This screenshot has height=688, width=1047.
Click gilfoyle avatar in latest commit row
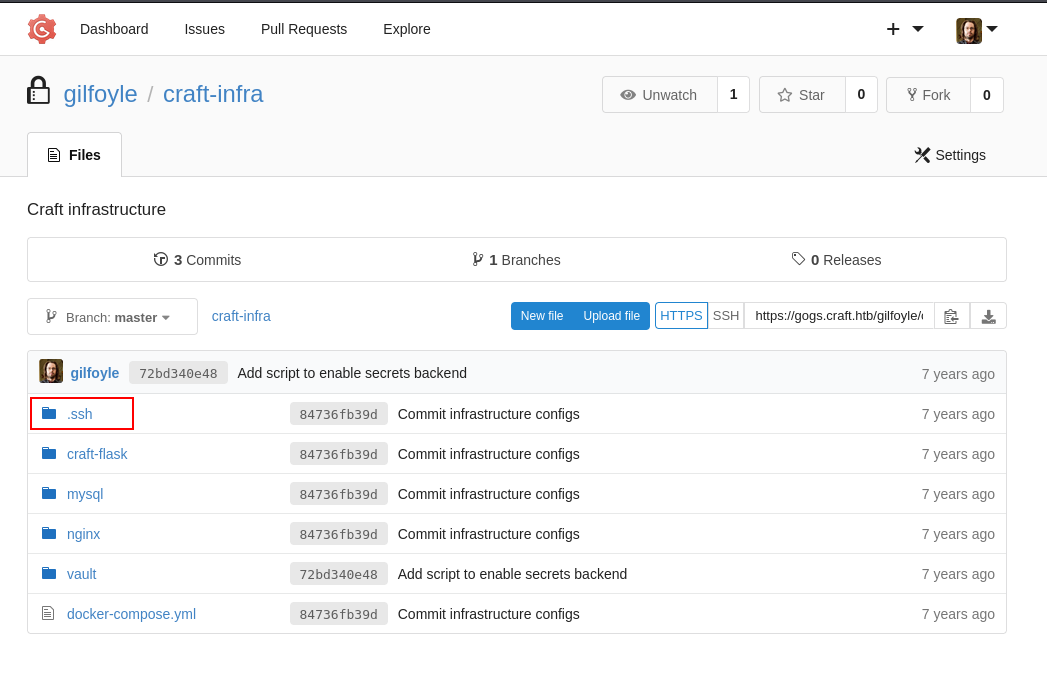[51, 371]
